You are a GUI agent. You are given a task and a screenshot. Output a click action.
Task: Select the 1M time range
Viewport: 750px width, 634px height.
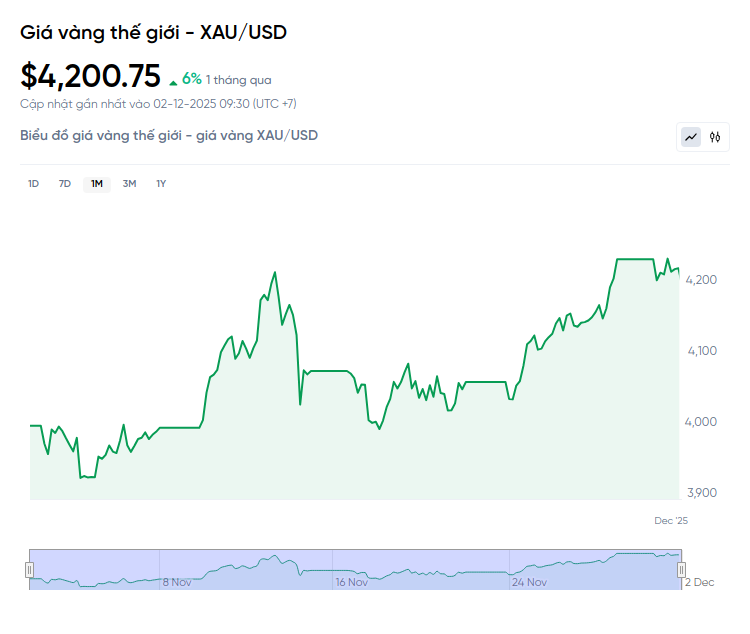click(97, 184)
